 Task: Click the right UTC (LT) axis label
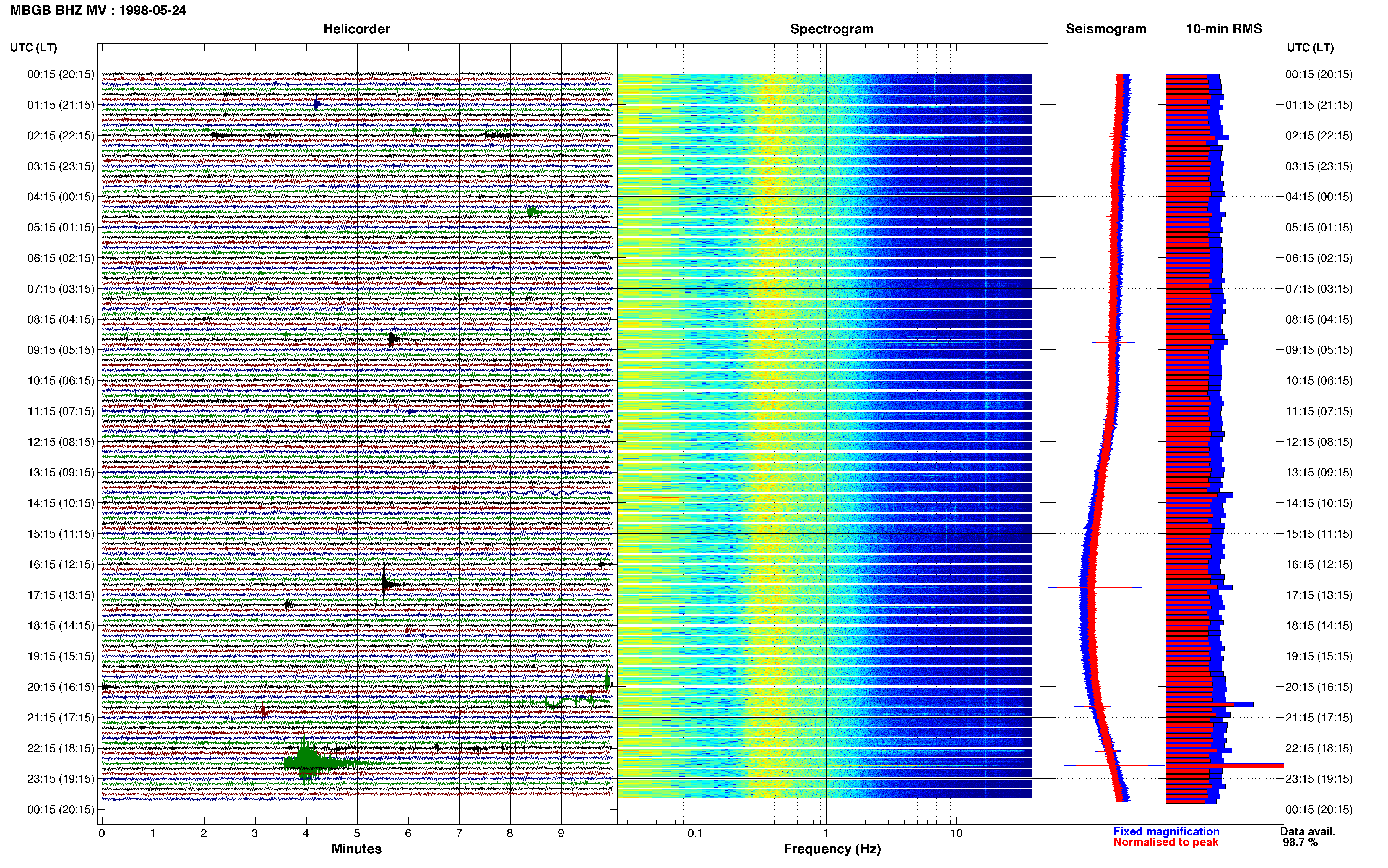tap(1310, 47)
